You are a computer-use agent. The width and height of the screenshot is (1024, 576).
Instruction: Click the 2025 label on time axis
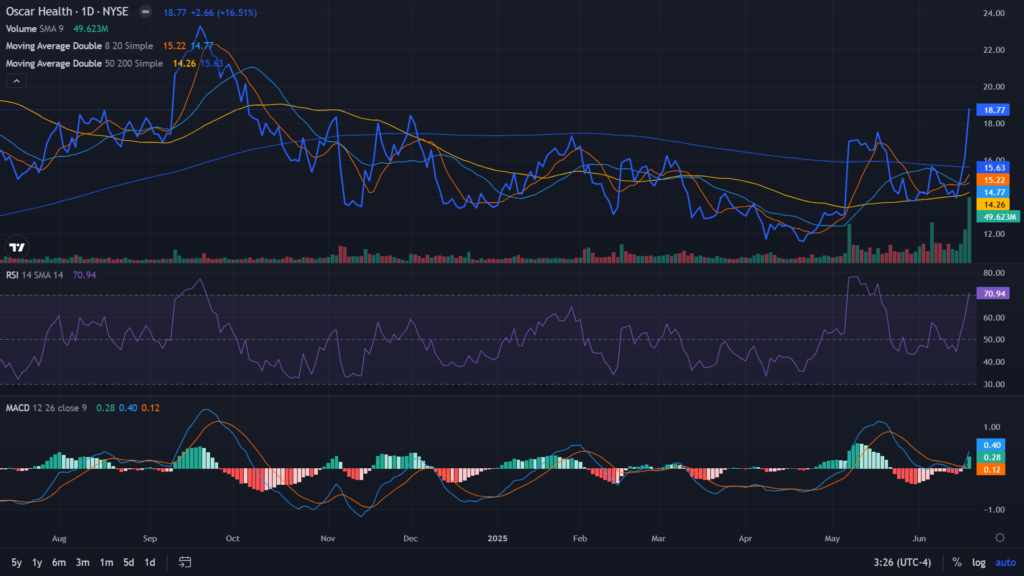(498, 539)
